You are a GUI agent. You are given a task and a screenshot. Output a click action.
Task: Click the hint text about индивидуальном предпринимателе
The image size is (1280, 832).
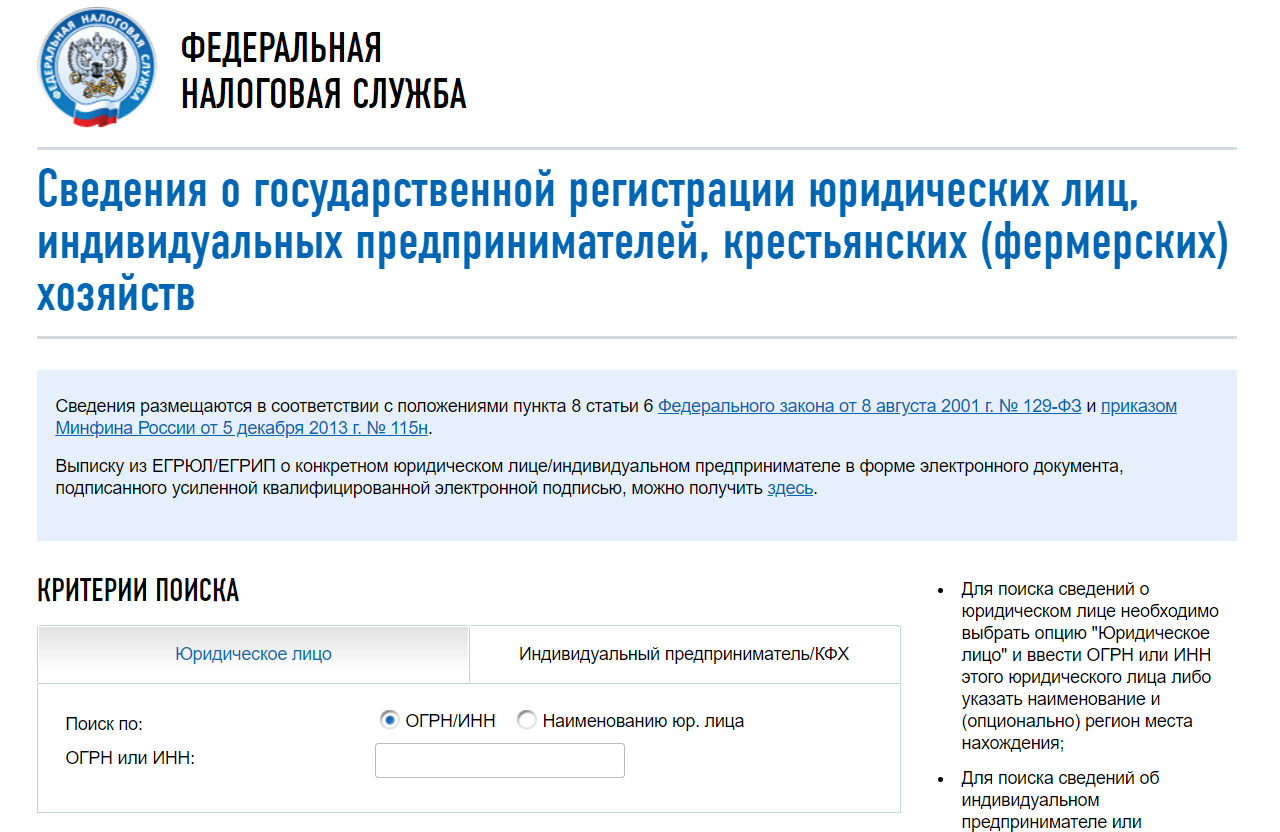pos(1060,800)
